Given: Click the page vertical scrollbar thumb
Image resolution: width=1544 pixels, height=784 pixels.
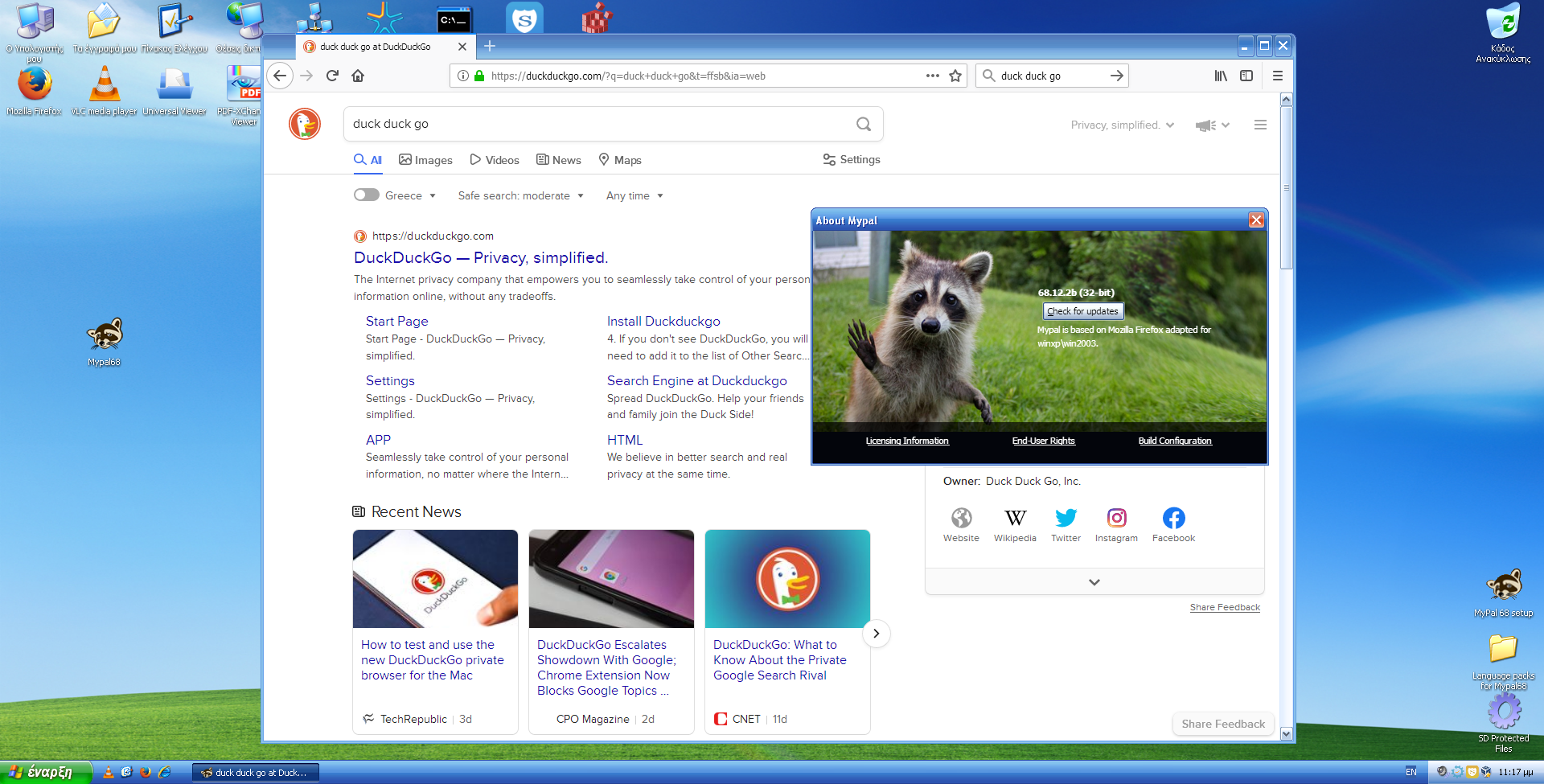Looking at the screenshot, I should click(x=1286, y=188).
